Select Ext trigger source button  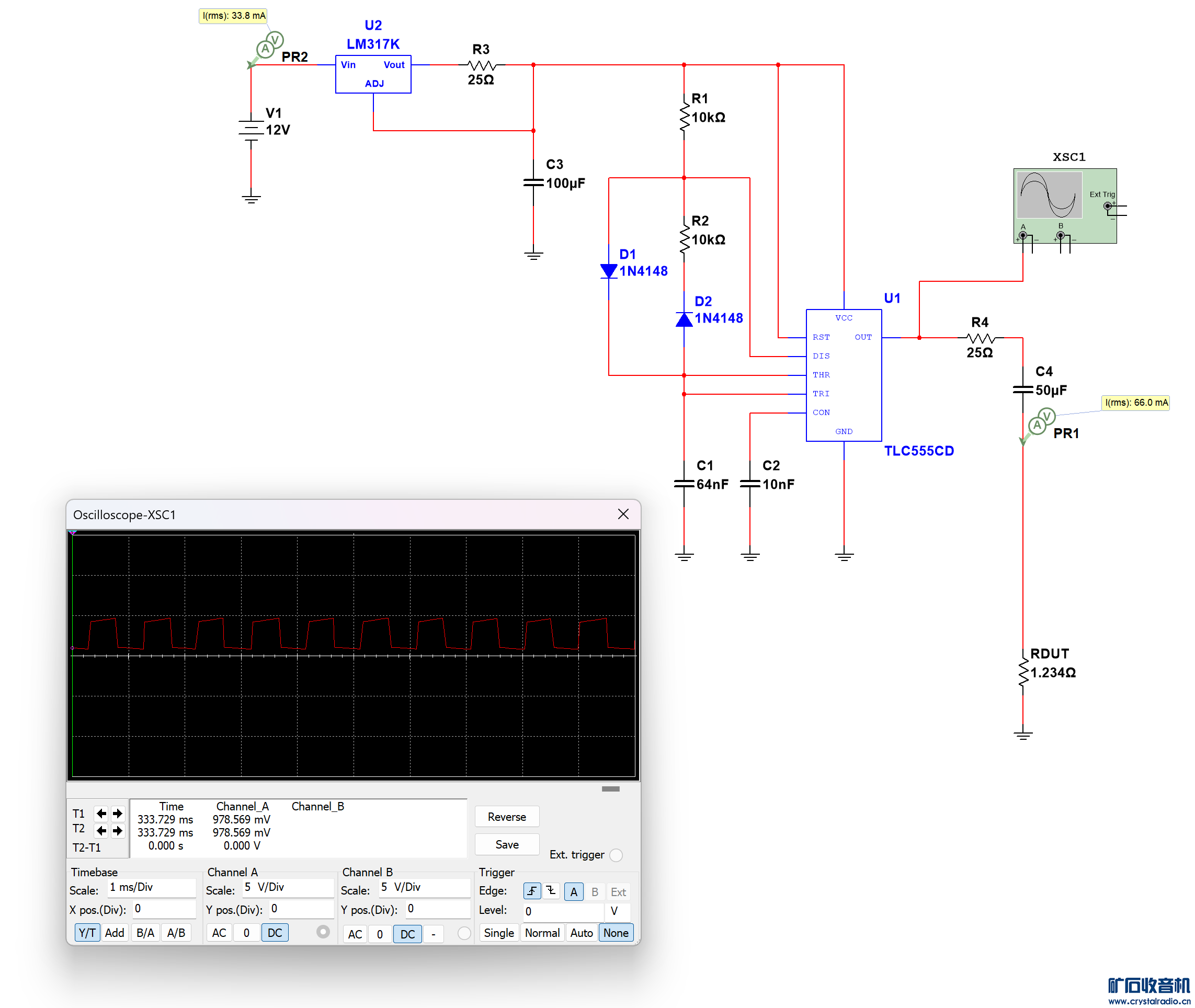tap(618, 891)
